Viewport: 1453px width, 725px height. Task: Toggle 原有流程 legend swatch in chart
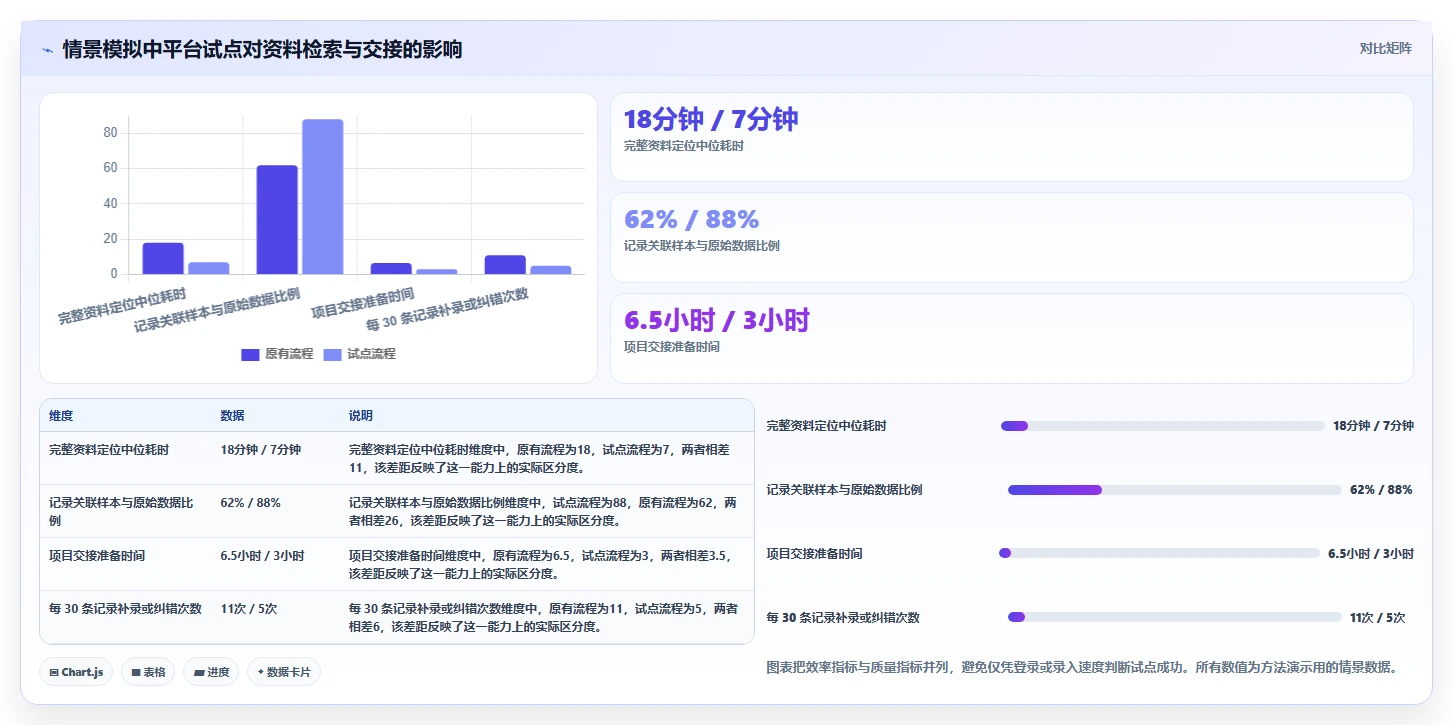pos(250,354)
